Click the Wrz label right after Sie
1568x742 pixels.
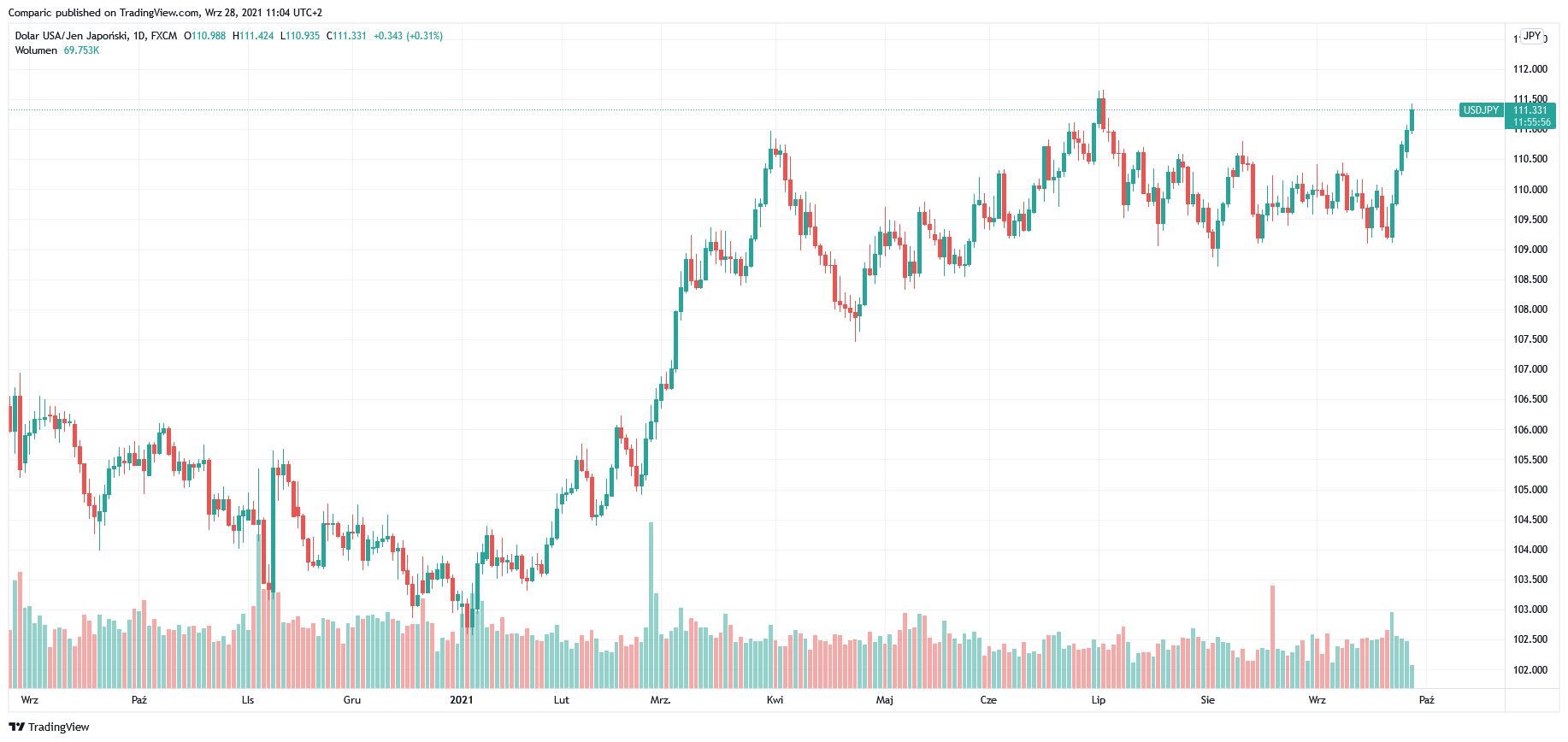(1317, 700)
